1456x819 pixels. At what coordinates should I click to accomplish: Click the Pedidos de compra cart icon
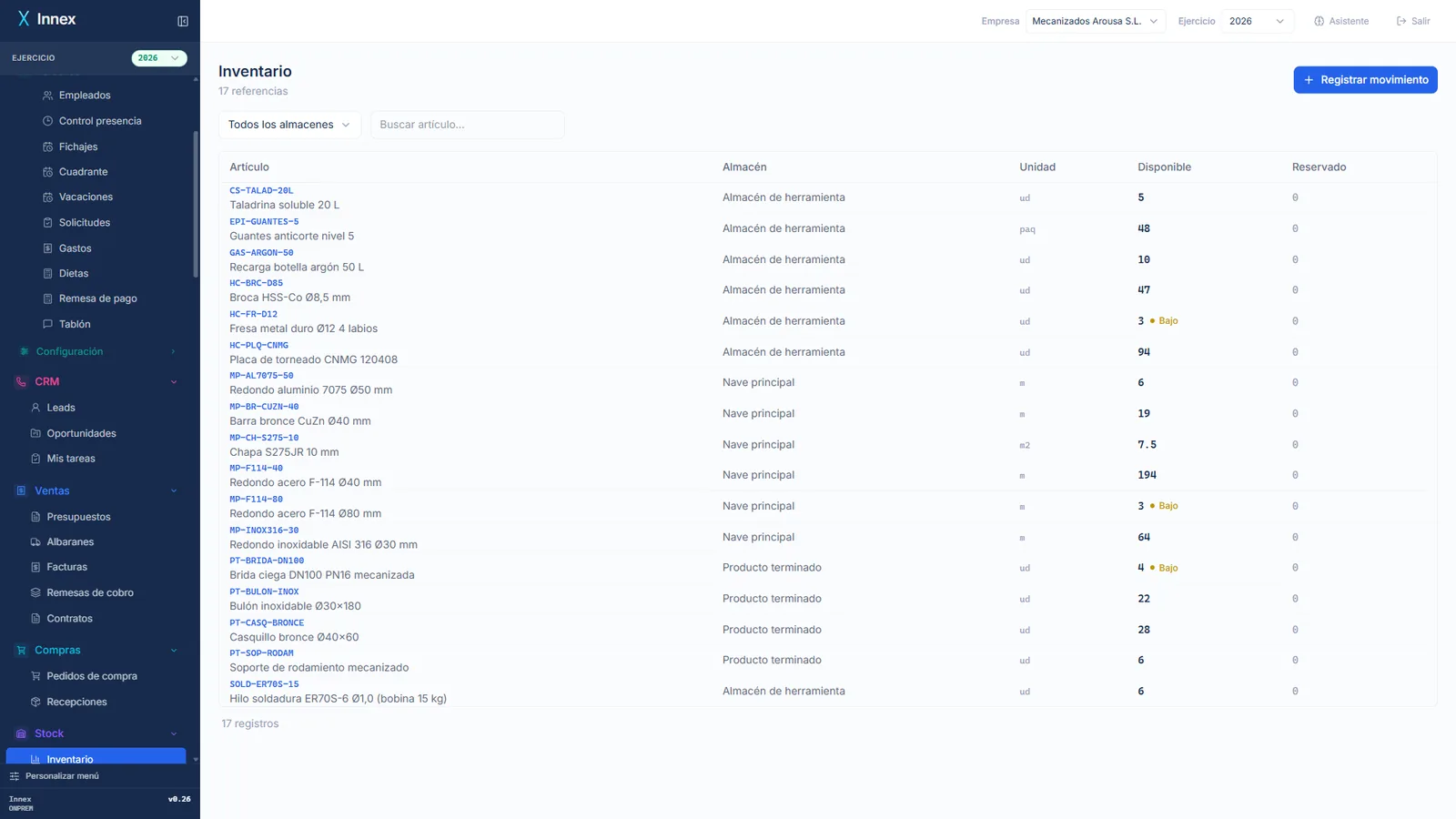(35, 676)
